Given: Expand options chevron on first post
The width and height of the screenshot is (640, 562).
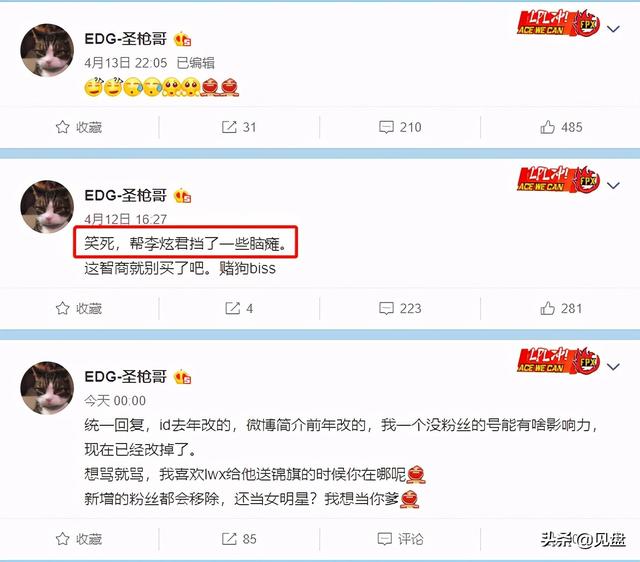Looking at the screenshot, I should pos(613,29).
